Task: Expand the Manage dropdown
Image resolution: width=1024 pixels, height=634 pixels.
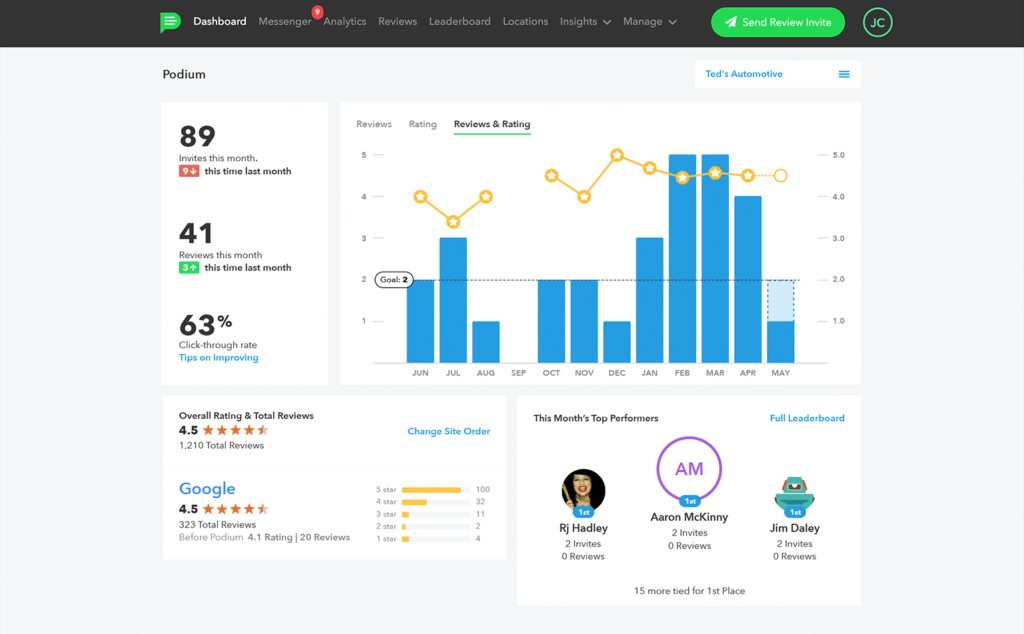Action: tap(649, 21)
